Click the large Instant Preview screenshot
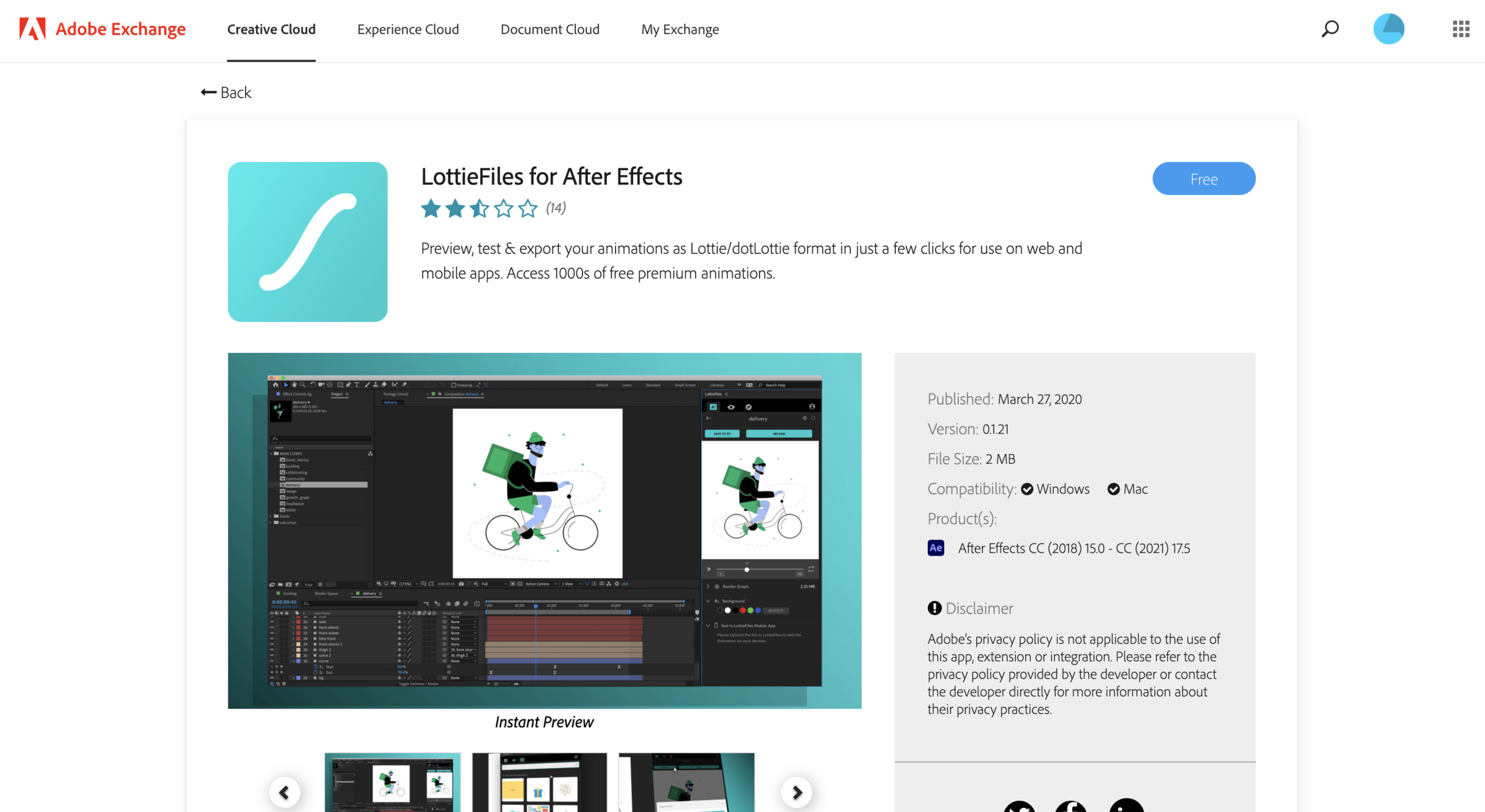The image size is (1485, 812). [544, 530]
